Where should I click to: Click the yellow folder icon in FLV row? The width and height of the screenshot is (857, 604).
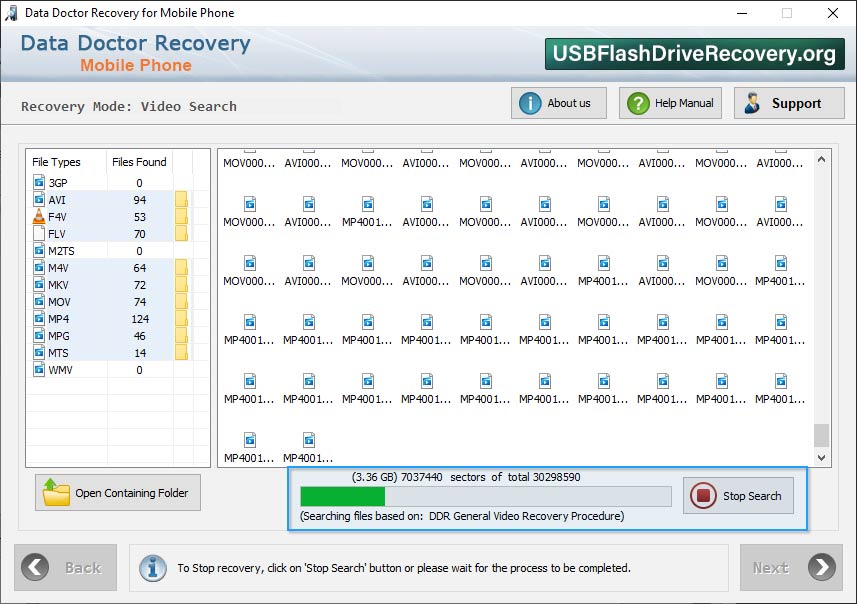coord(181,233)
